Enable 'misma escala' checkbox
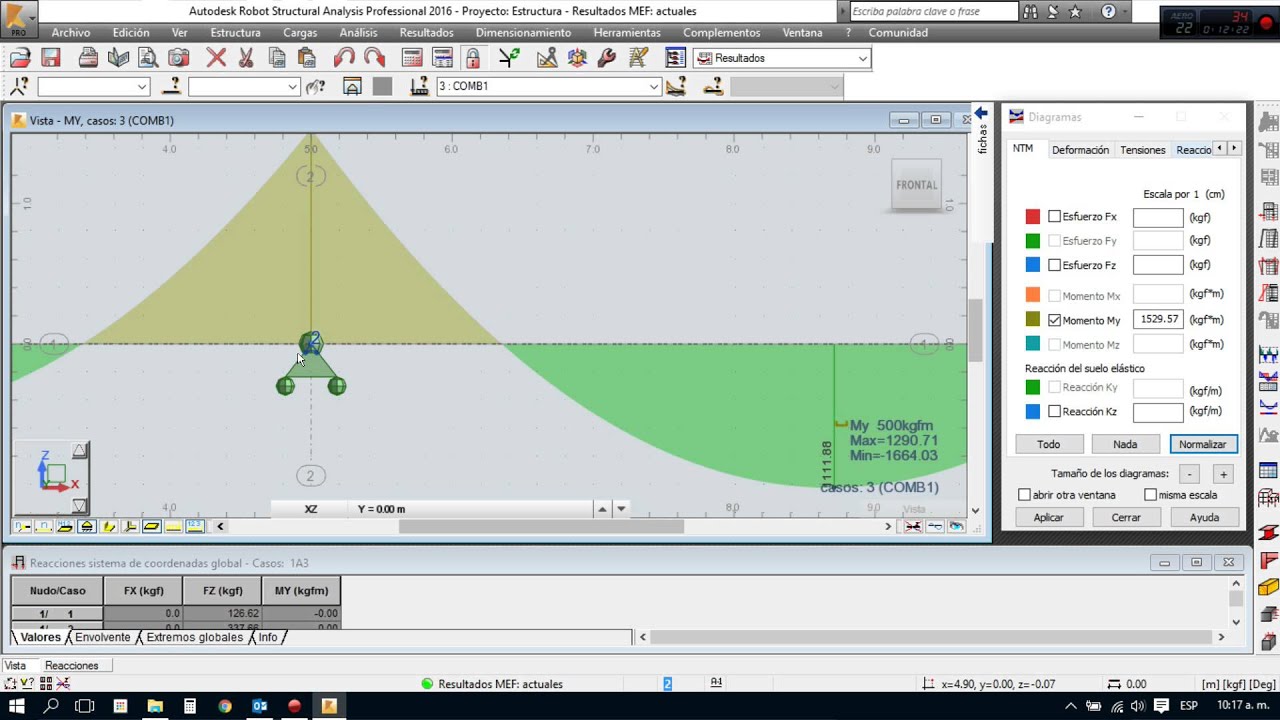 click(1150, 495)
